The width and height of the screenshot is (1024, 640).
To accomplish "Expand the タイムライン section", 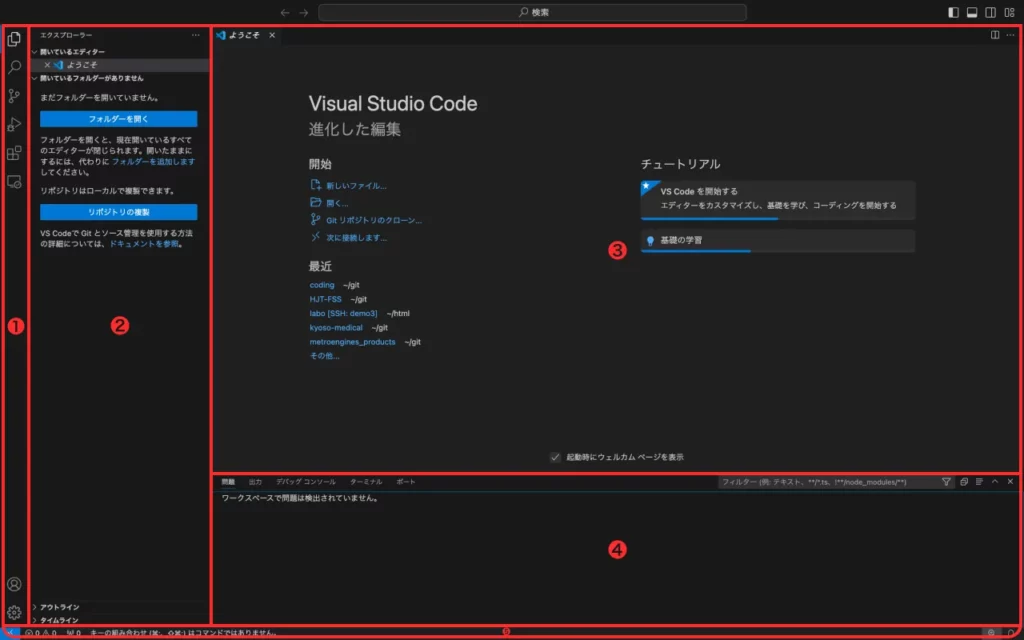I will pyautogui.click(x=121, y=620).
